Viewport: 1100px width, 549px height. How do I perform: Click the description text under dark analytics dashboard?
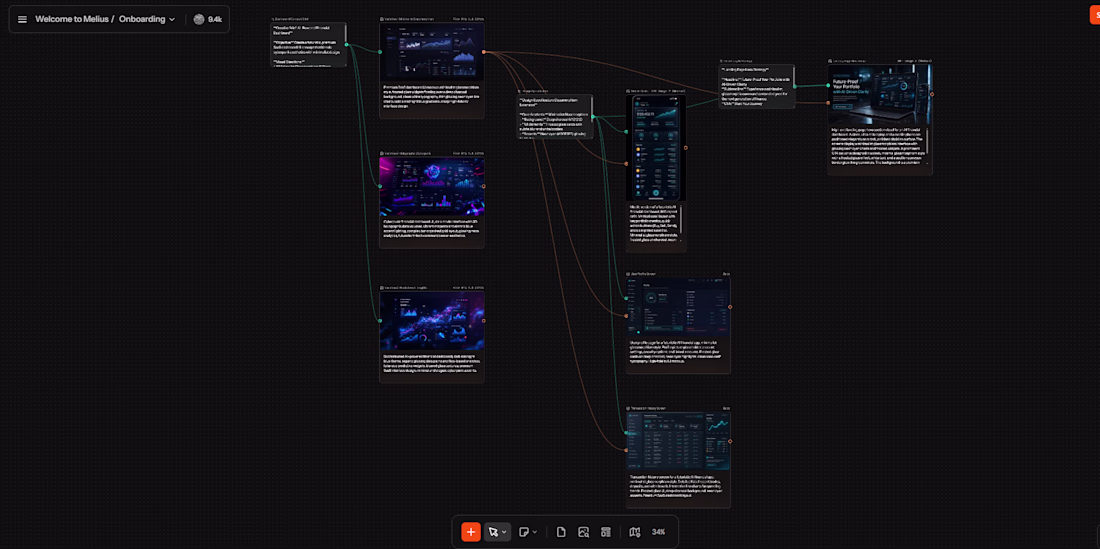coord(431,96)
